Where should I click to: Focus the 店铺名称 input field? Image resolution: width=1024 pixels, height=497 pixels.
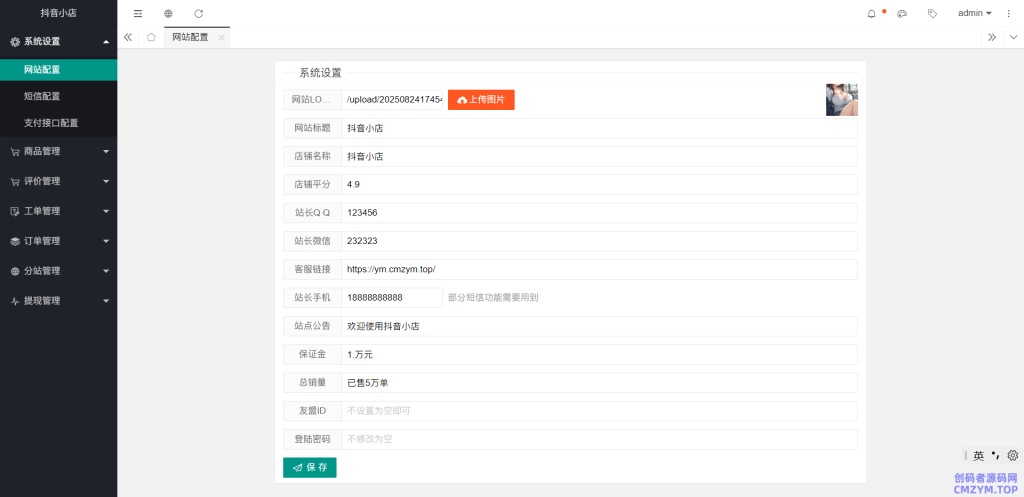(x=599, y=157)
